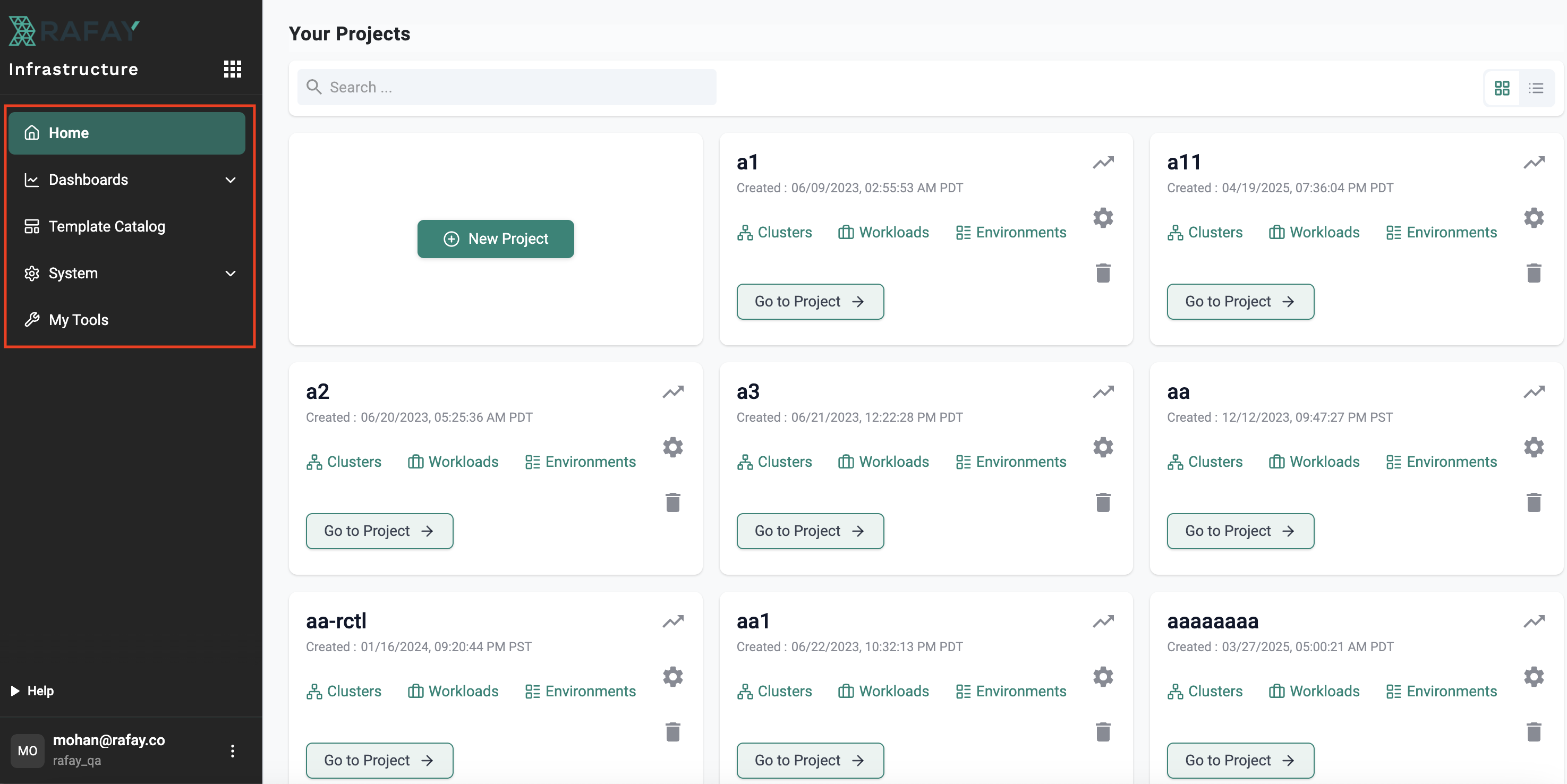This screenshot has width=1567, height=784.
Task: Expand the System sidebar menu
Action: tap(127, 273)
